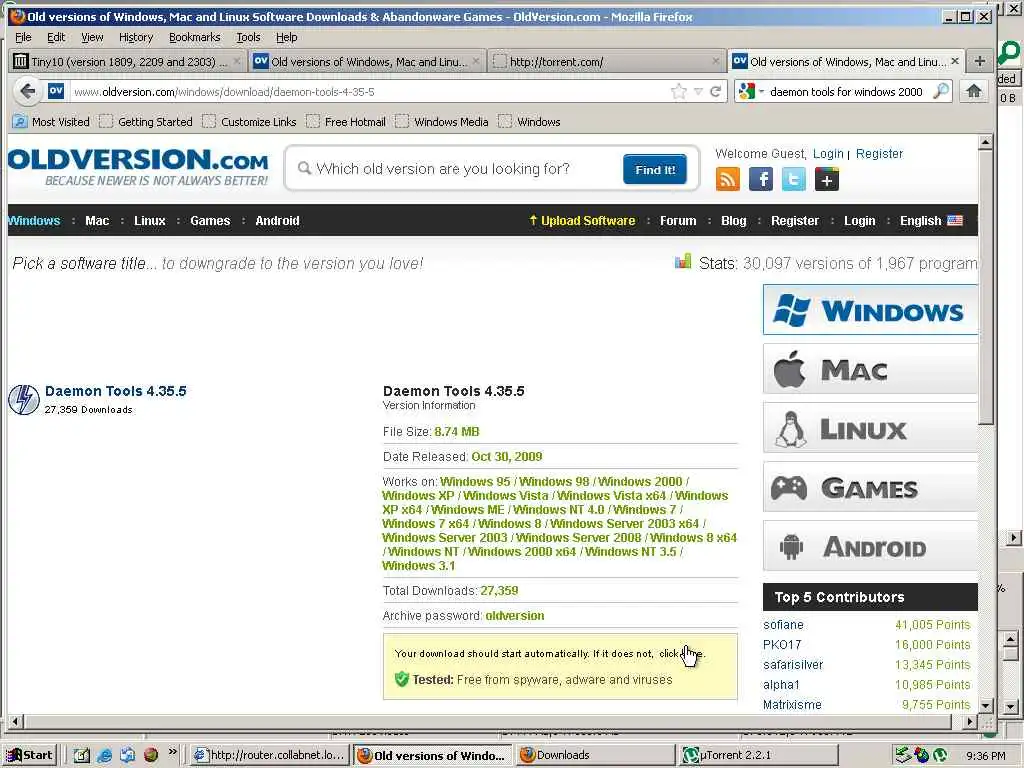Open the Tools menu
1024x768 pixels.
point(248,37)
